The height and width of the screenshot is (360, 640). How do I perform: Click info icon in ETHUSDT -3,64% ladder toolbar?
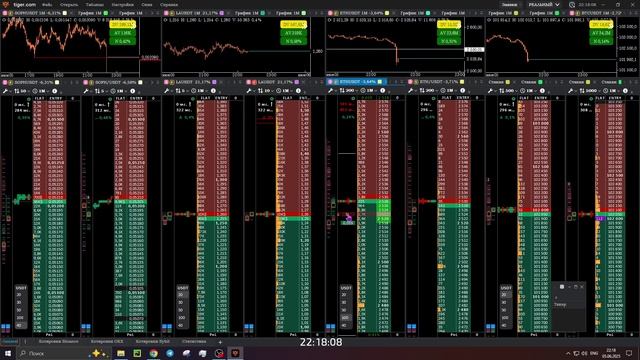click(x=382, y=91)
